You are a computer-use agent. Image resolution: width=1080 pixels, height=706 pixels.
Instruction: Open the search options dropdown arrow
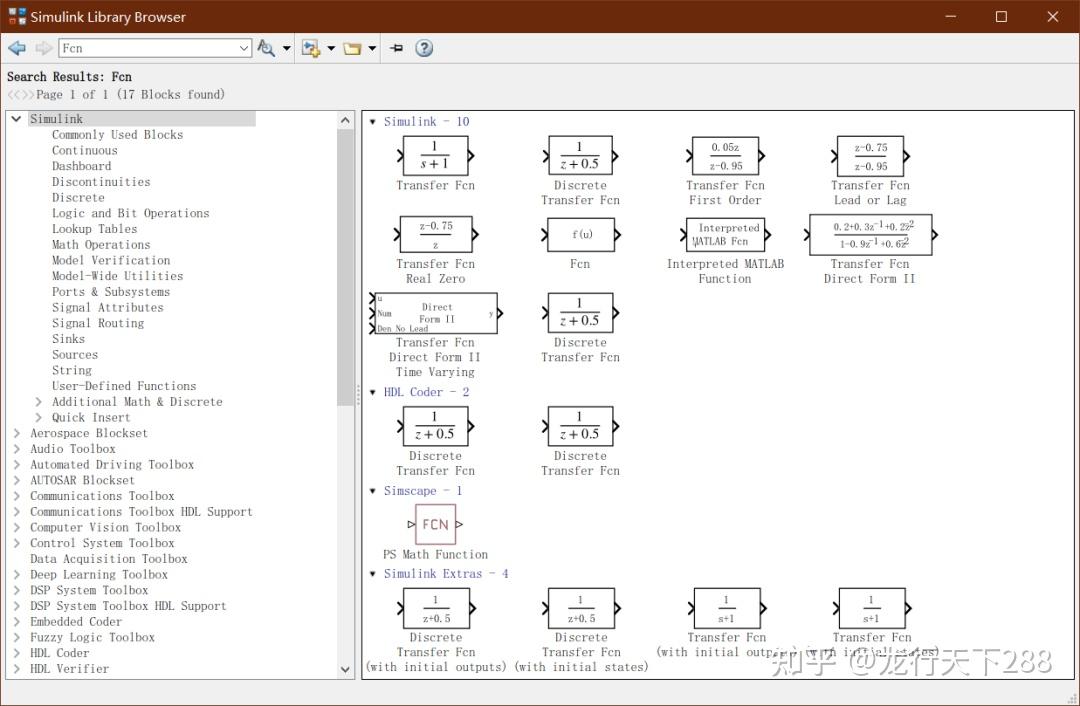coord(287,48)
